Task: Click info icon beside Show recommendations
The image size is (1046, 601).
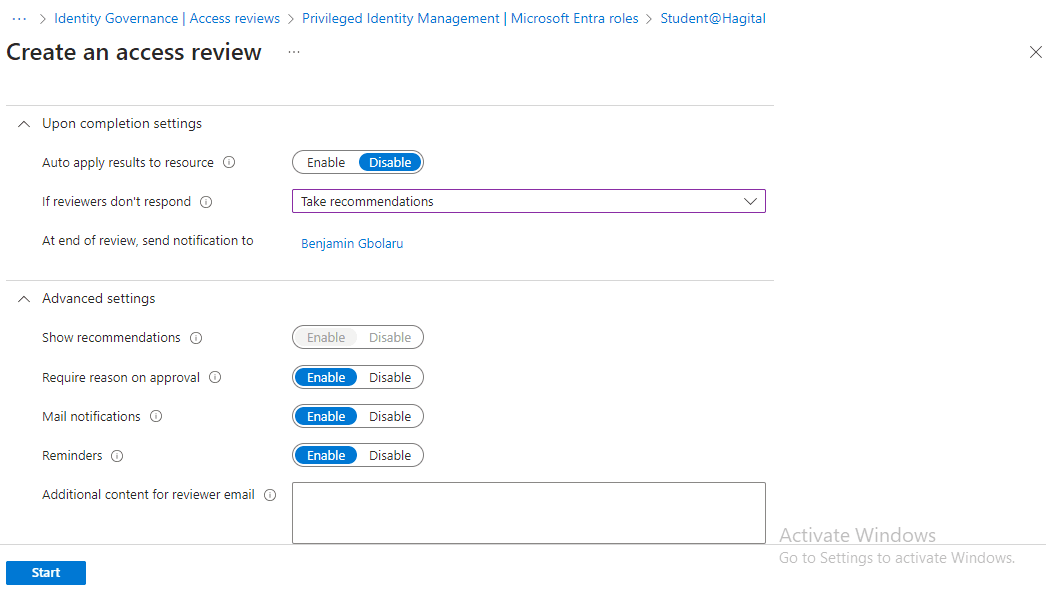Action: pos(196,338)
